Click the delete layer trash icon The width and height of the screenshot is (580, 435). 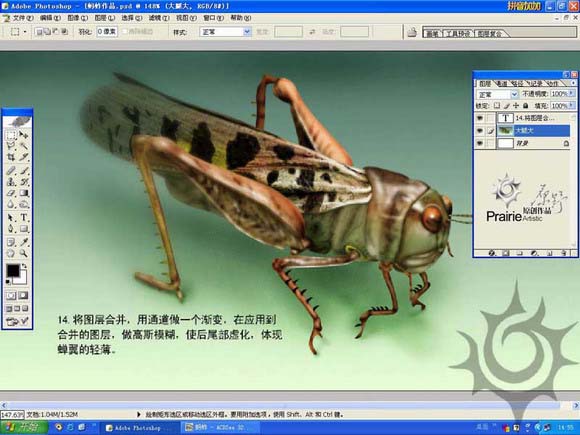click(x=564, y=253)
